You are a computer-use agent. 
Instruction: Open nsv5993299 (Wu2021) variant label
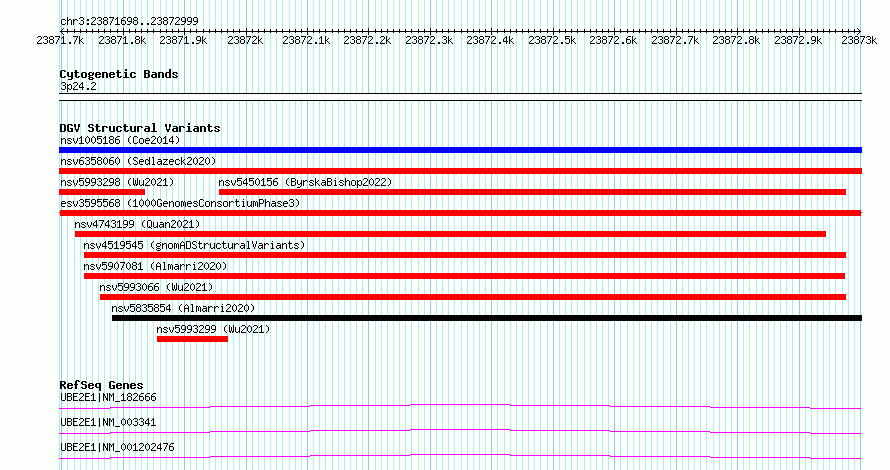[x=213, y=329]
